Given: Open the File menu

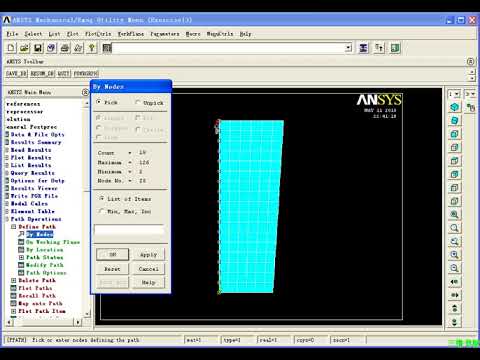Looking at the screenshot, I should coord(12,34).
